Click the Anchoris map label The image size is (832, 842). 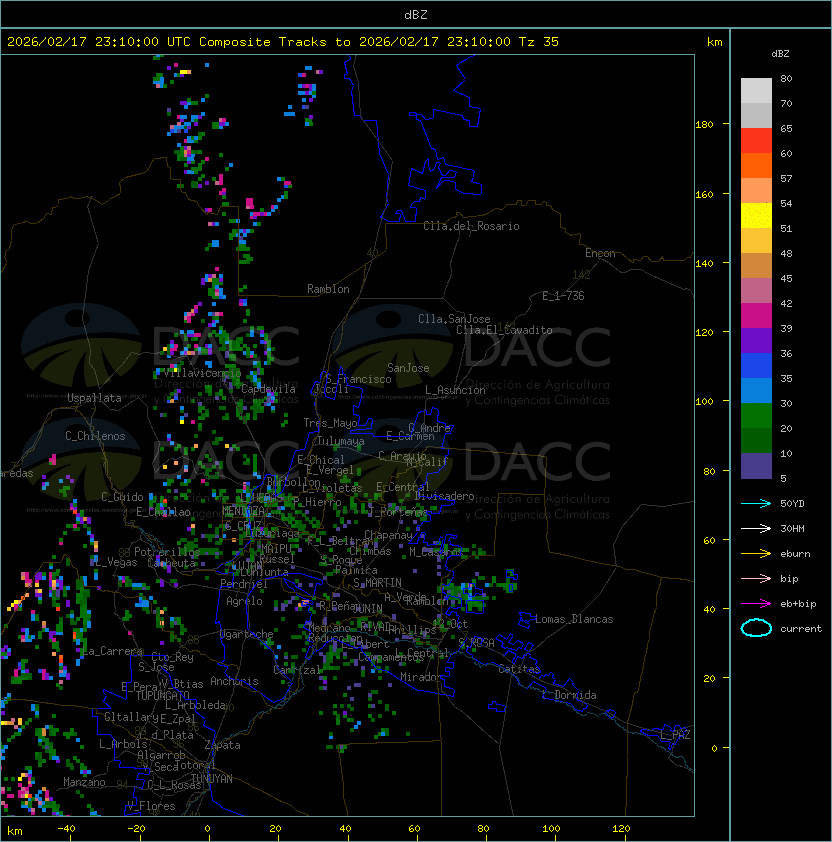click(x=234, y=681)
